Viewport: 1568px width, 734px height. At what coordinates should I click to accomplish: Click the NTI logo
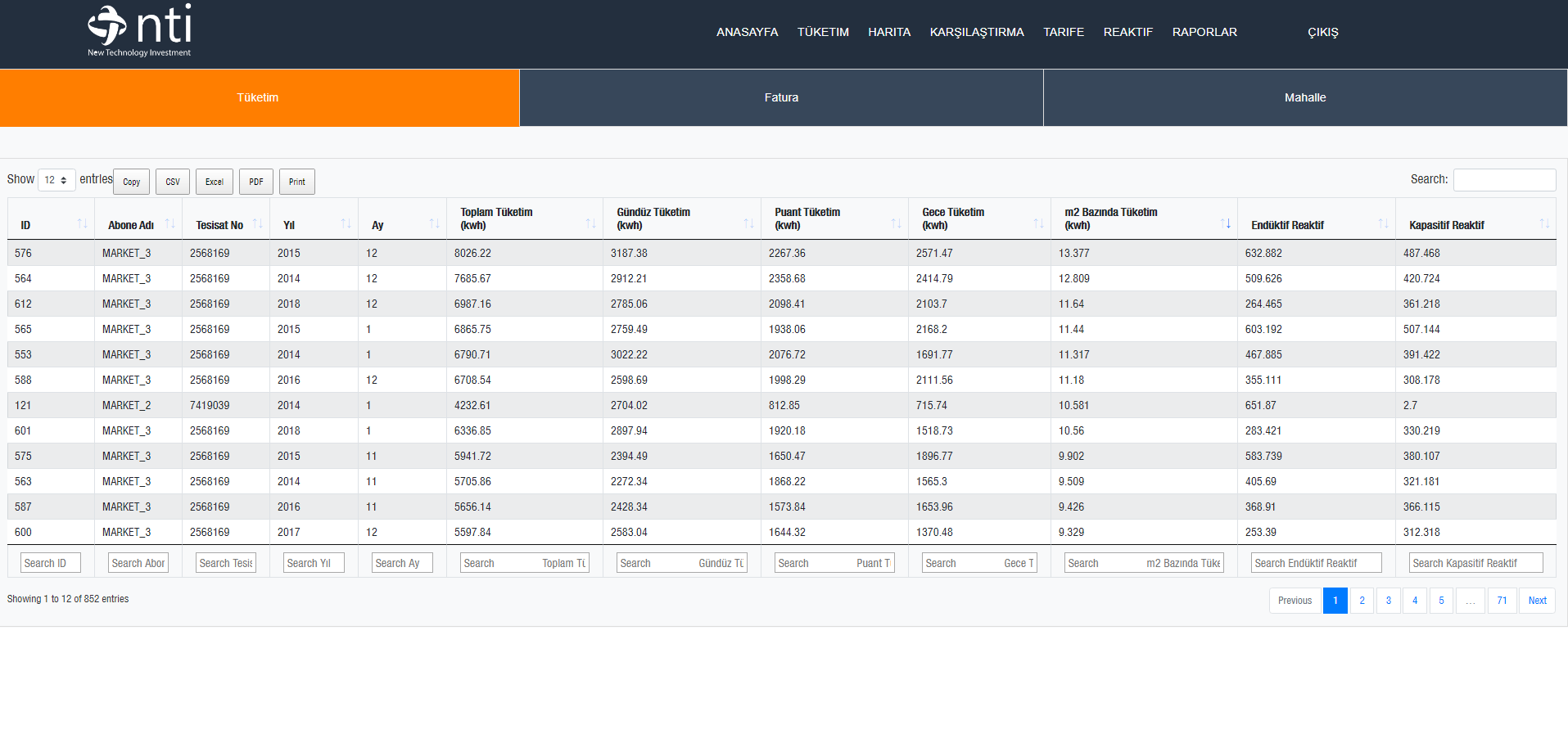(x=139, y=31)
